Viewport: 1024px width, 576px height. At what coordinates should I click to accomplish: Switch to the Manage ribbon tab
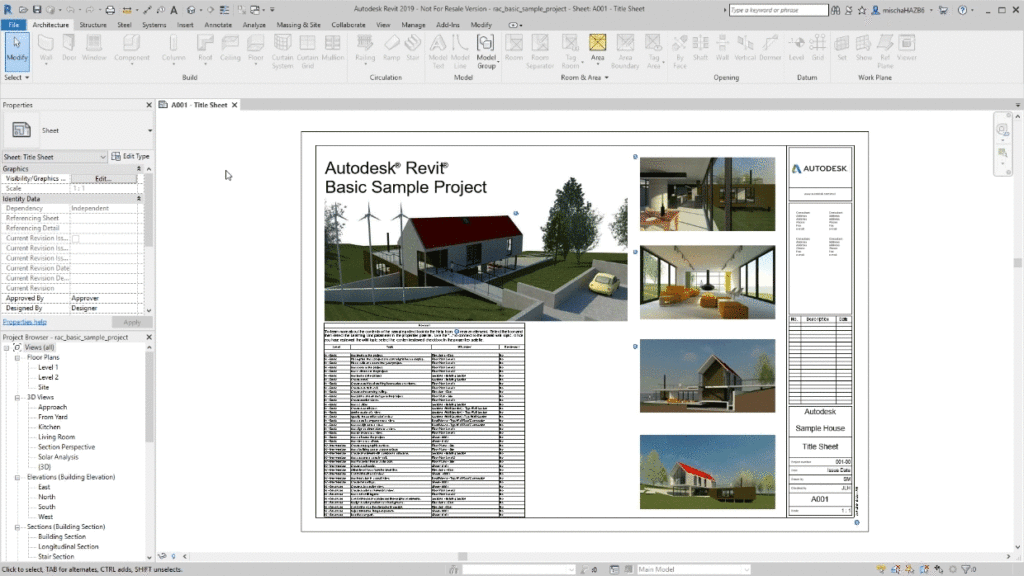point(413,25)
